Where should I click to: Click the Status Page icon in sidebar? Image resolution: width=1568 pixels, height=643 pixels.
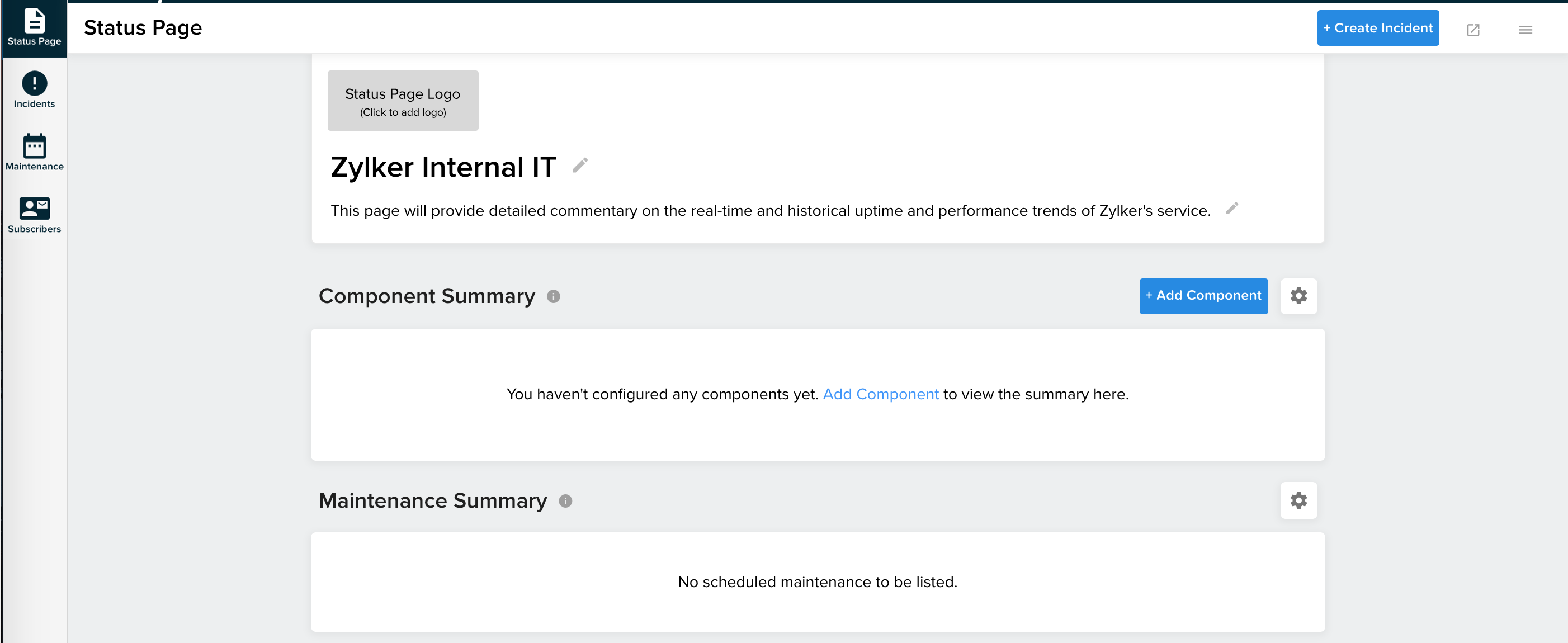click(34, 27)
